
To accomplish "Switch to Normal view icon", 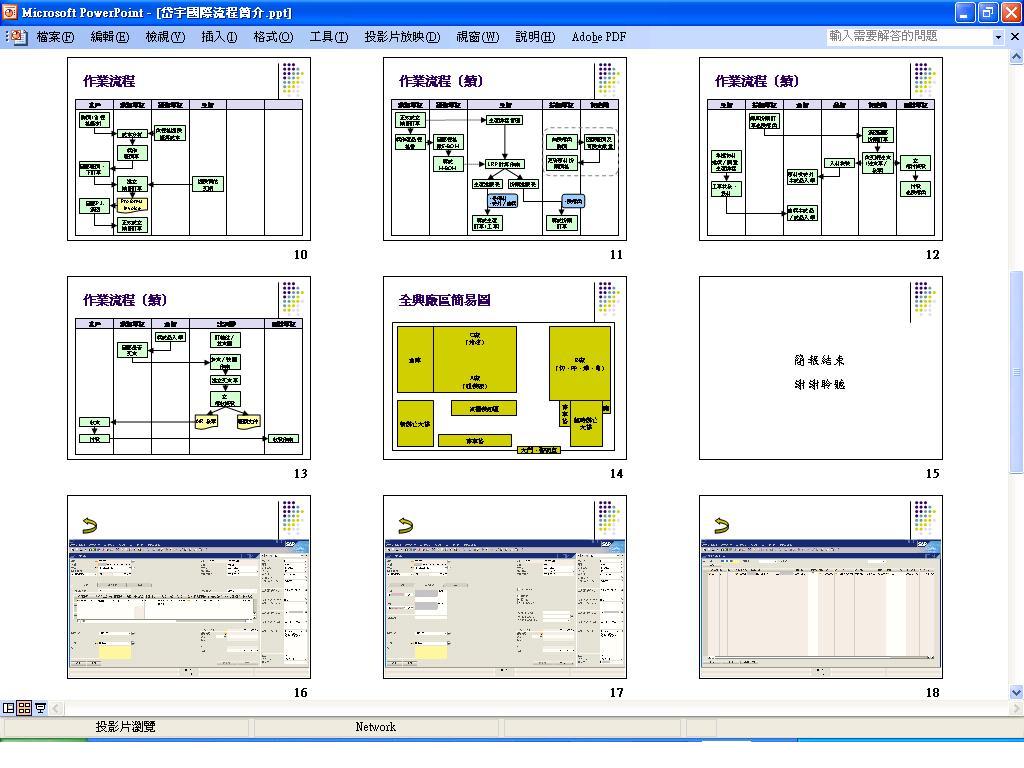I will [9, 708].
